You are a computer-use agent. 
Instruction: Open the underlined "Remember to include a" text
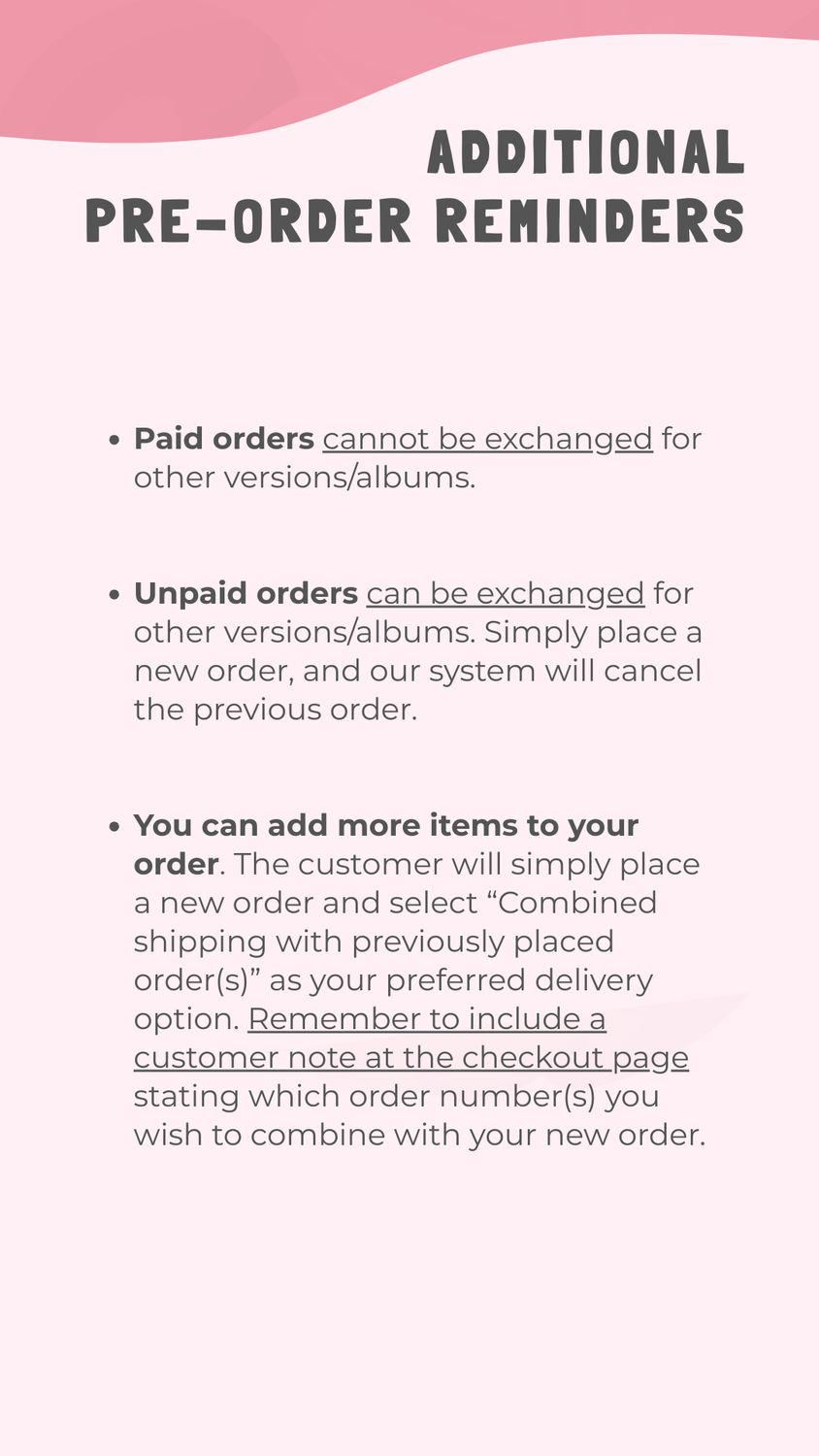coord(427,1018)
